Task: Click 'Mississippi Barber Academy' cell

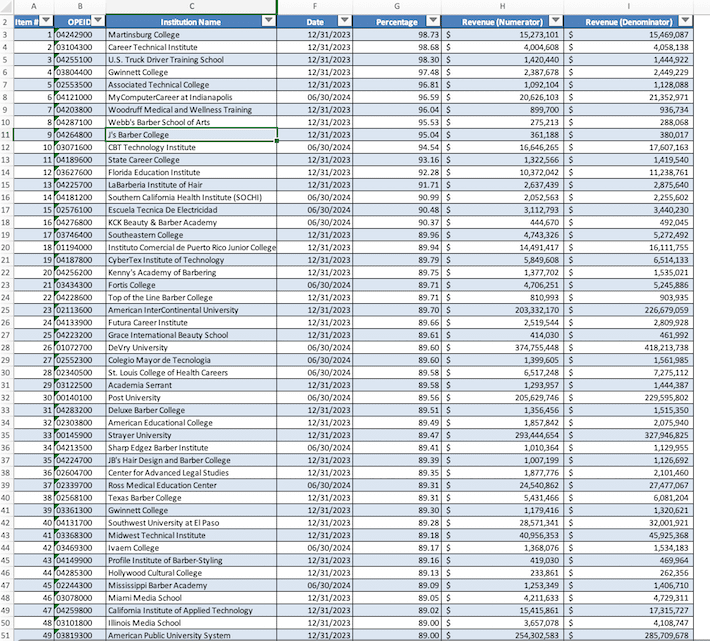Action: tap(191, 586)
